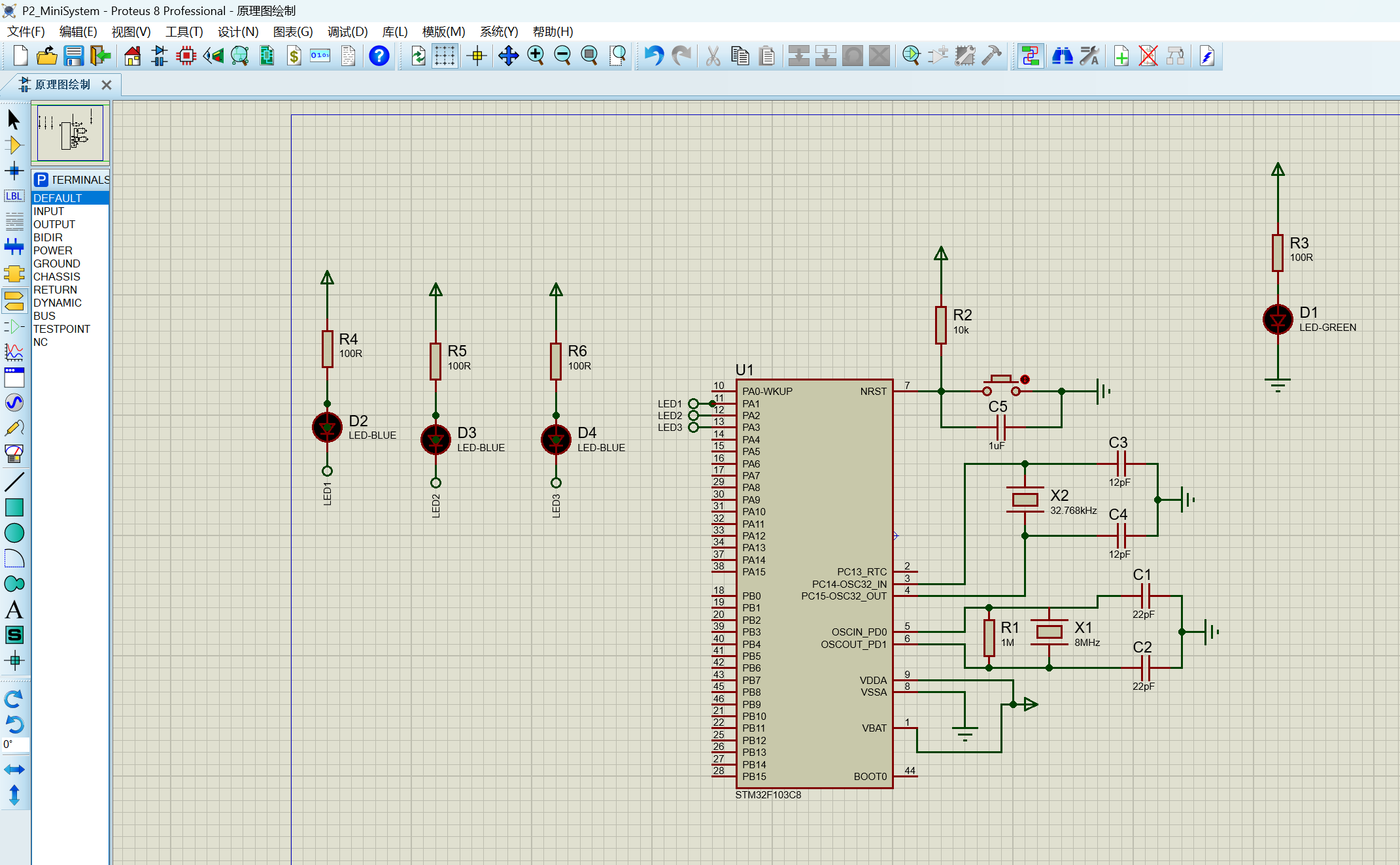
Task: Close the 原理图绘制 tab
Action: 107,85
